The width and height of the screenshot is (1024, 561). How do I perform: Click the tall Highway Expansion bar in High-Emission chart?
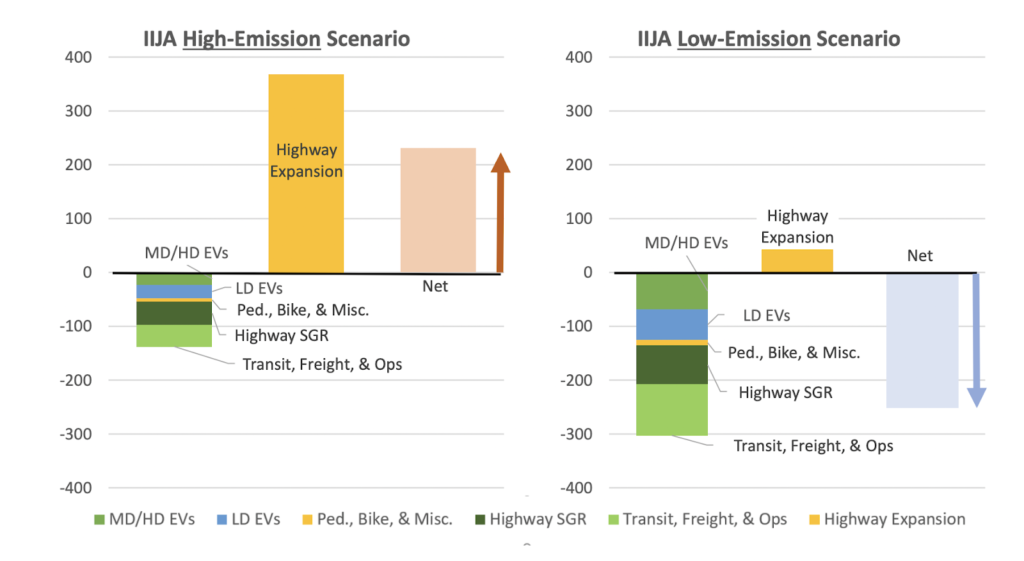306,173
